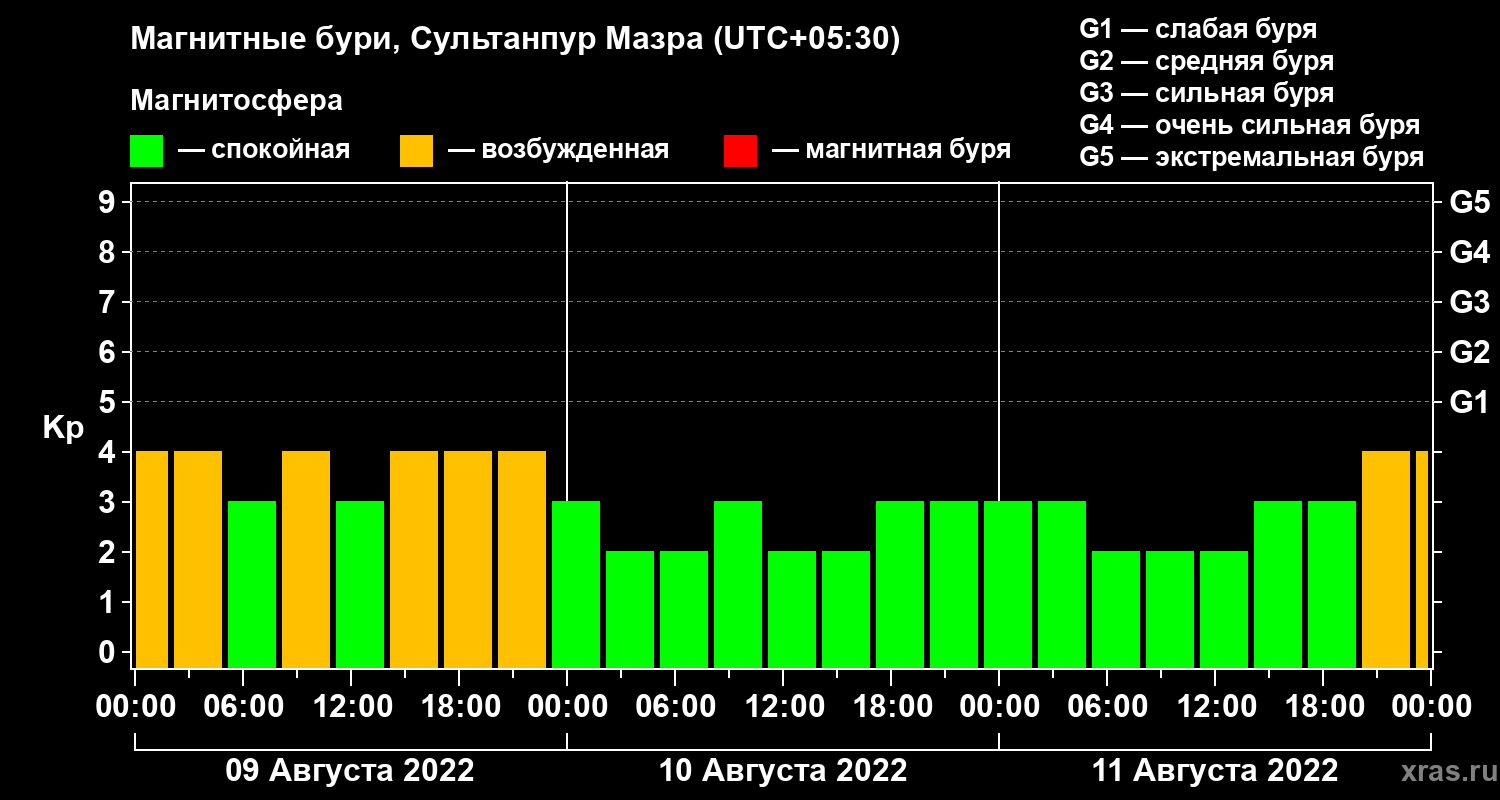Click the 'G5 — экстремальная буря' legend line
Image resolution: width=1500 pixels, height=800 pixels.
(x=1252, y=157)
